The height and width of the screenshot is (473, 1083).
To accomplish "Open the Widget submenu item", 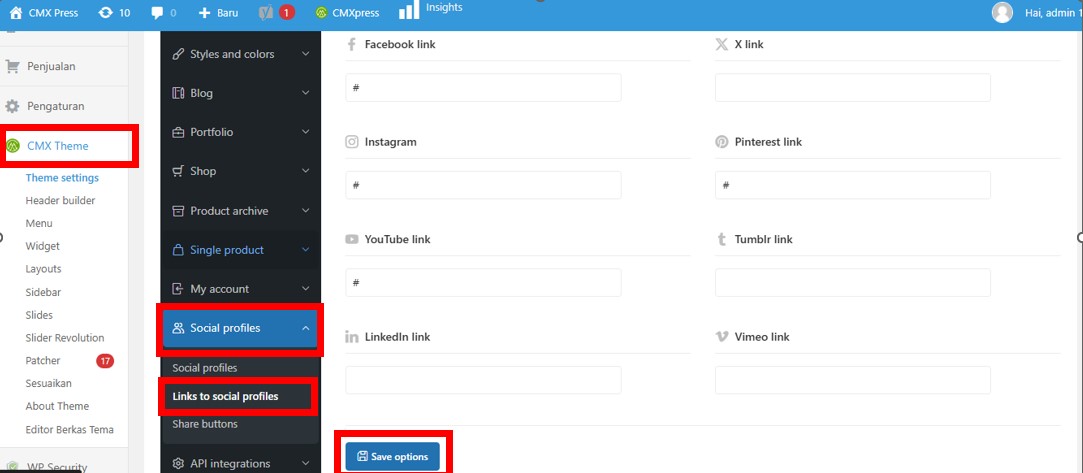I will click(x=43, y=246).
